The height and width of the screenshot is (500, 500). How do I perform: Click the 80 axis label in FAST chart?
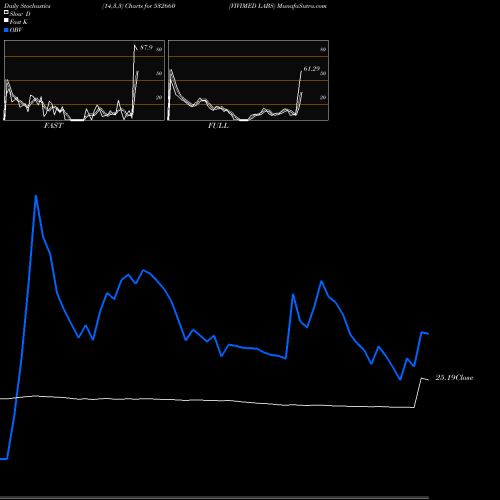click(x=159, y=49)
